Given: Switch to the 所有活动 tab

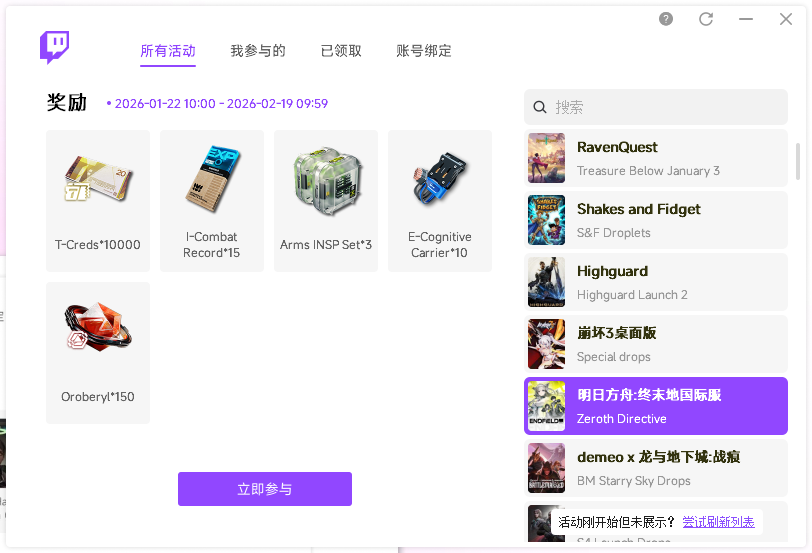Looking at the screenshot, I should tap(168, 51).
